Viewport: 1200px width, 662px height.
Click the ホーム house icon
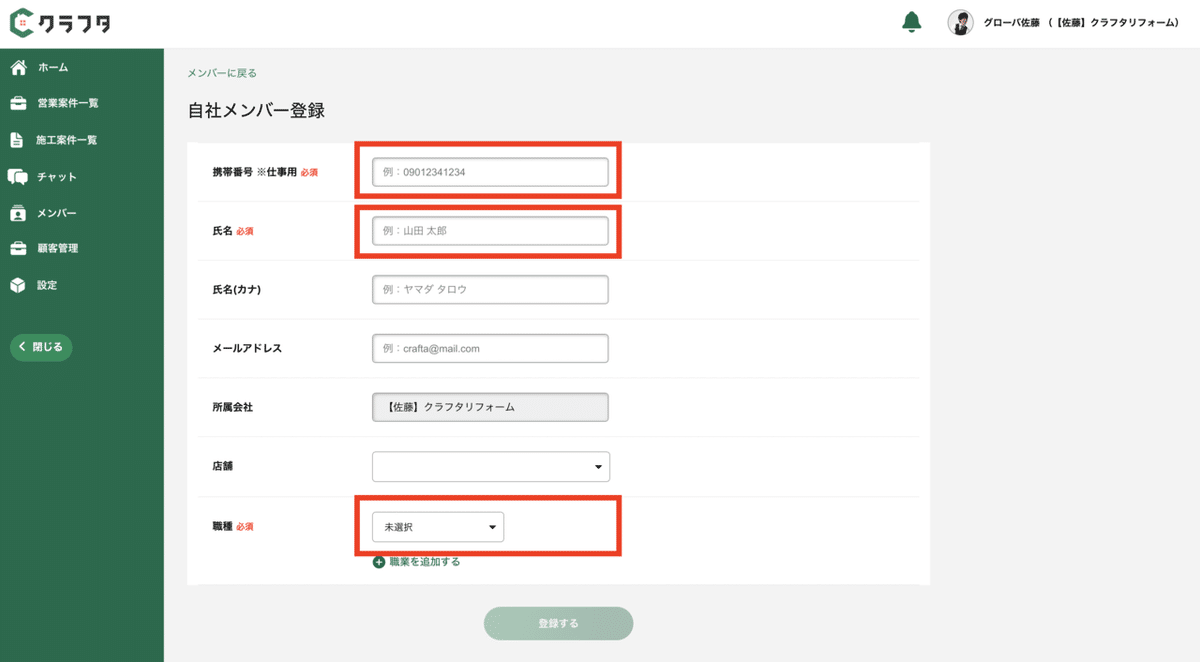[18, 67]
